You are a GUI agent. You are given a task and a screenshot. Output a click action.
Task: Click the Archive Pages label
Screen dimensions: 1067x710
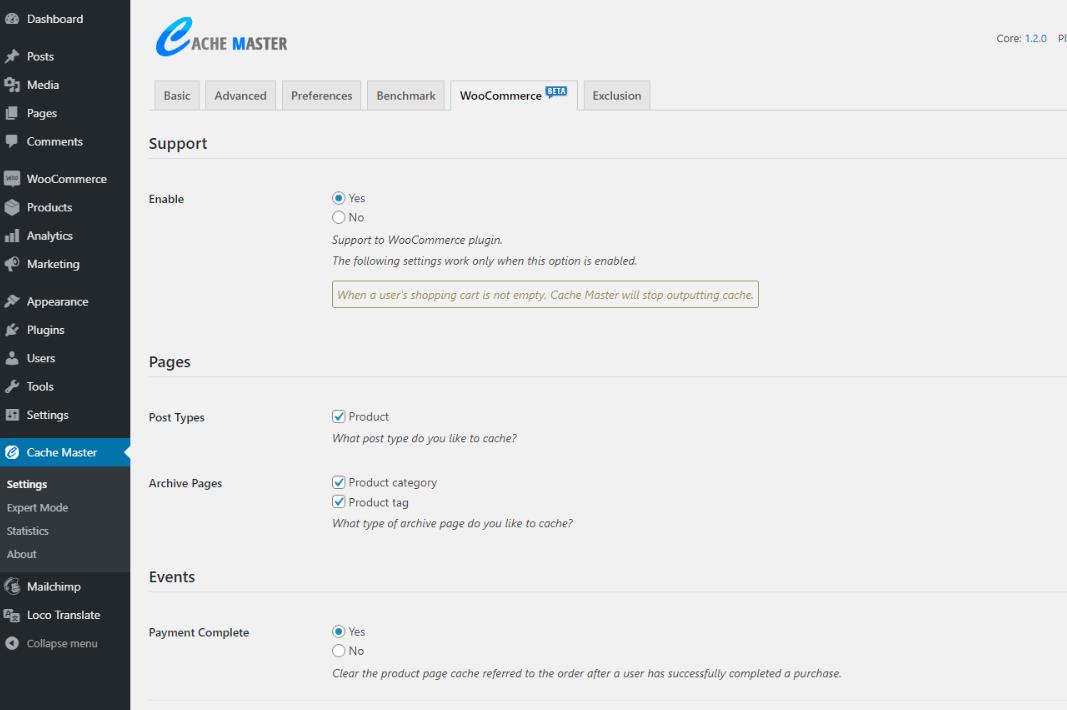click(185, 483)
